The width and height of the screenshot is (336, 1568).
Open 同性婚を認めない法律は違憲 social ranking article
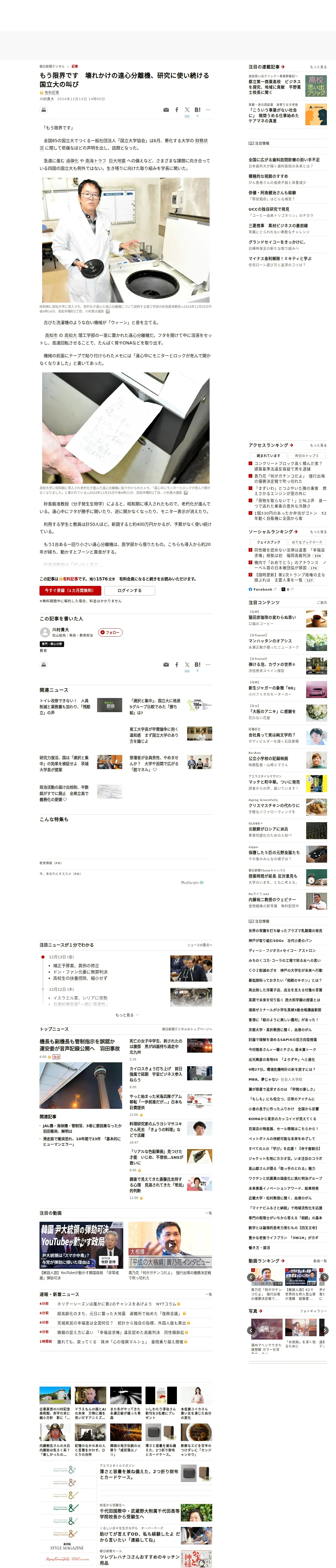[x=290, y=553]
